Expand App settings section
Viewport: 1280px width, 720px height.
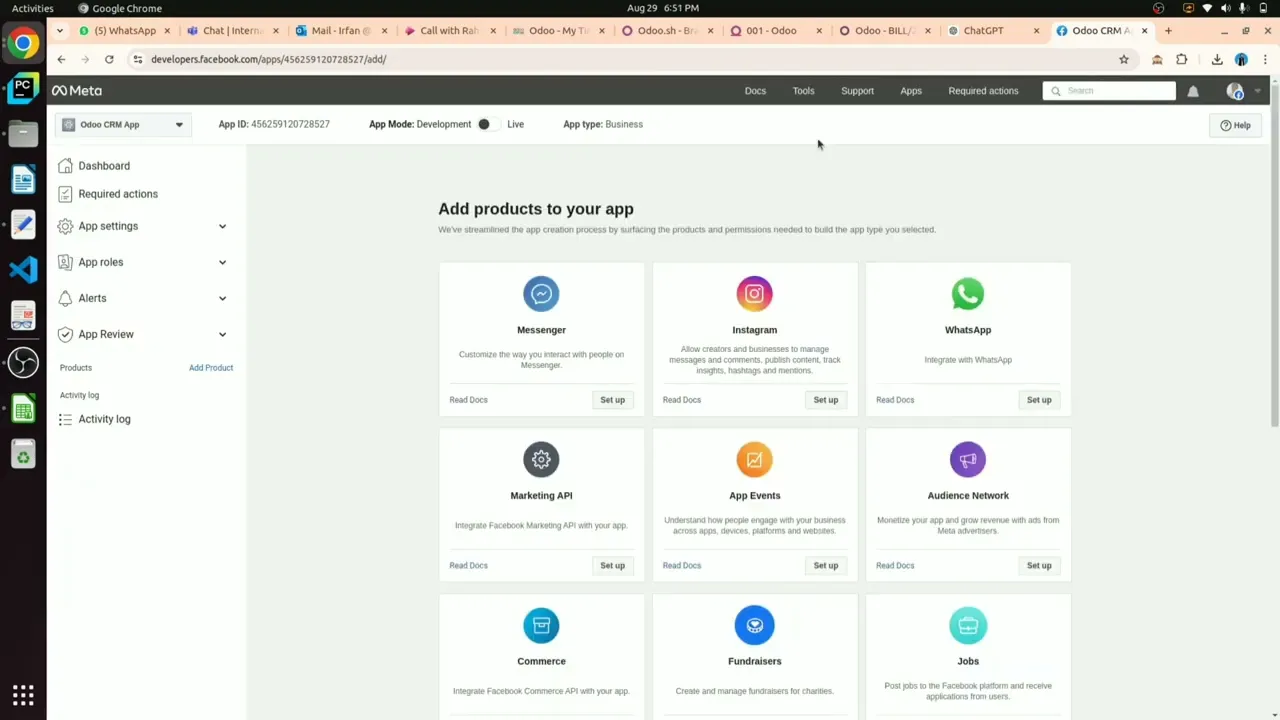143,226
